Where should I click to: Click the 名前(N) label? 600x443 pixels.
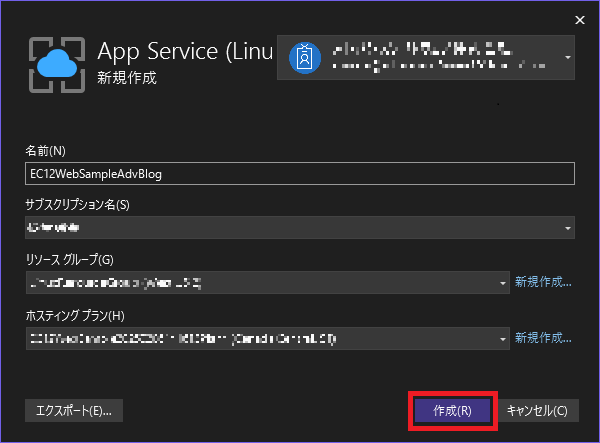tap(46, 151)
